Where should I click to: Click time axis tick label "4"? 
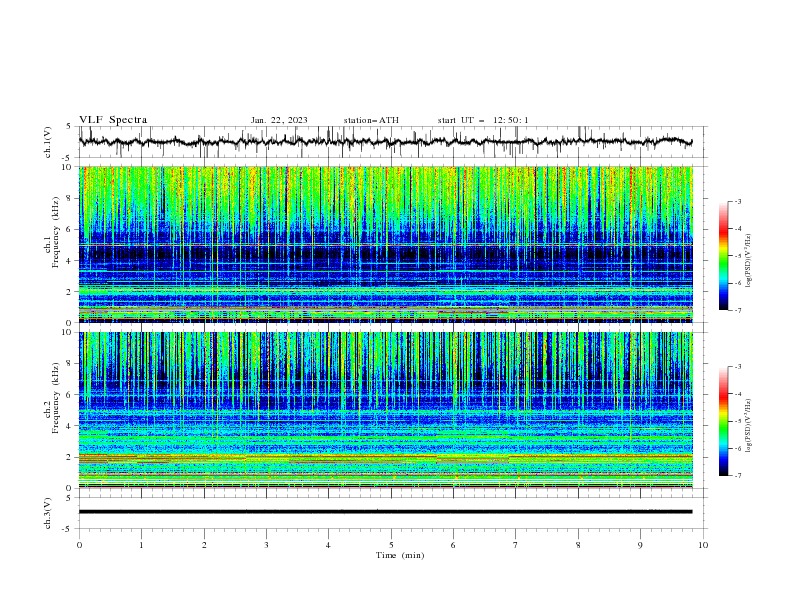[328, 545]
